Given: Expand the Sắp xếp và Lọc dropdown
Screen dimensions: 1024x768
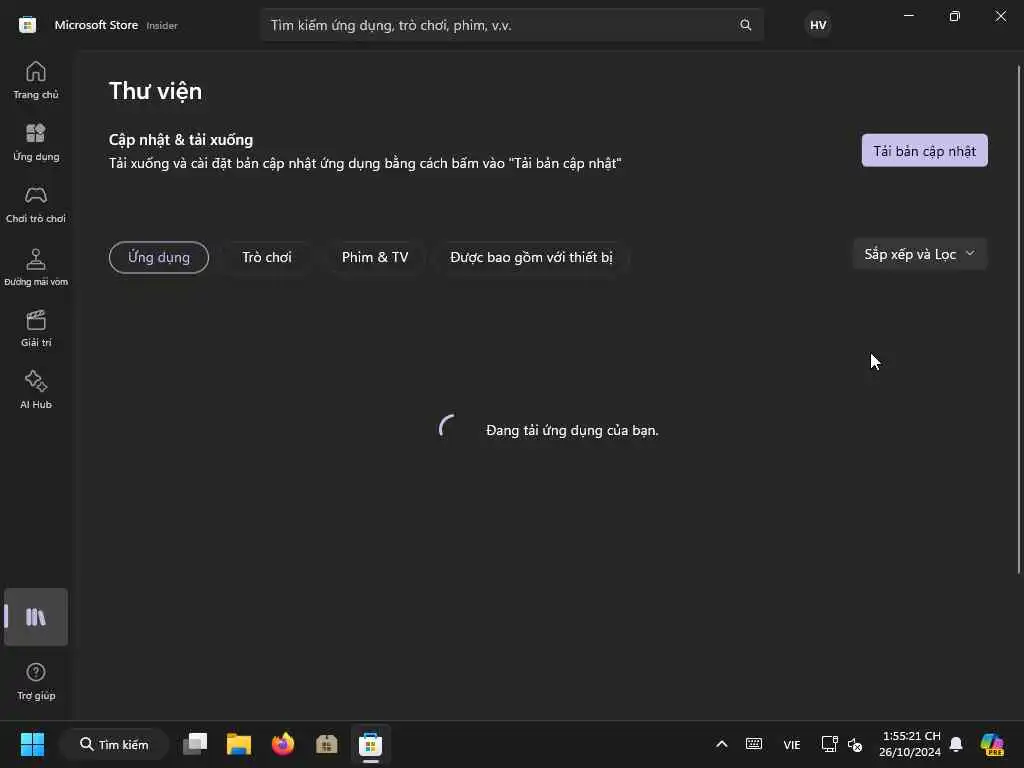Looking at the screenshot, I should coord(920,254).
